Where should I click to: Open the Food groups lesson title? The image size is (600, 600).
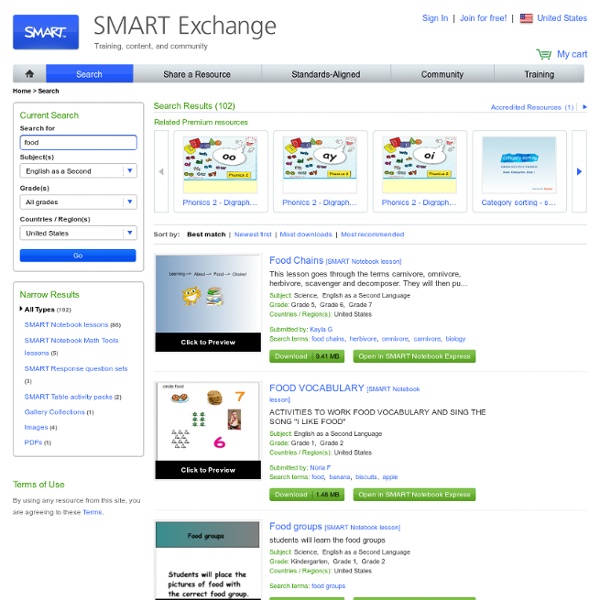coord(296,527)
